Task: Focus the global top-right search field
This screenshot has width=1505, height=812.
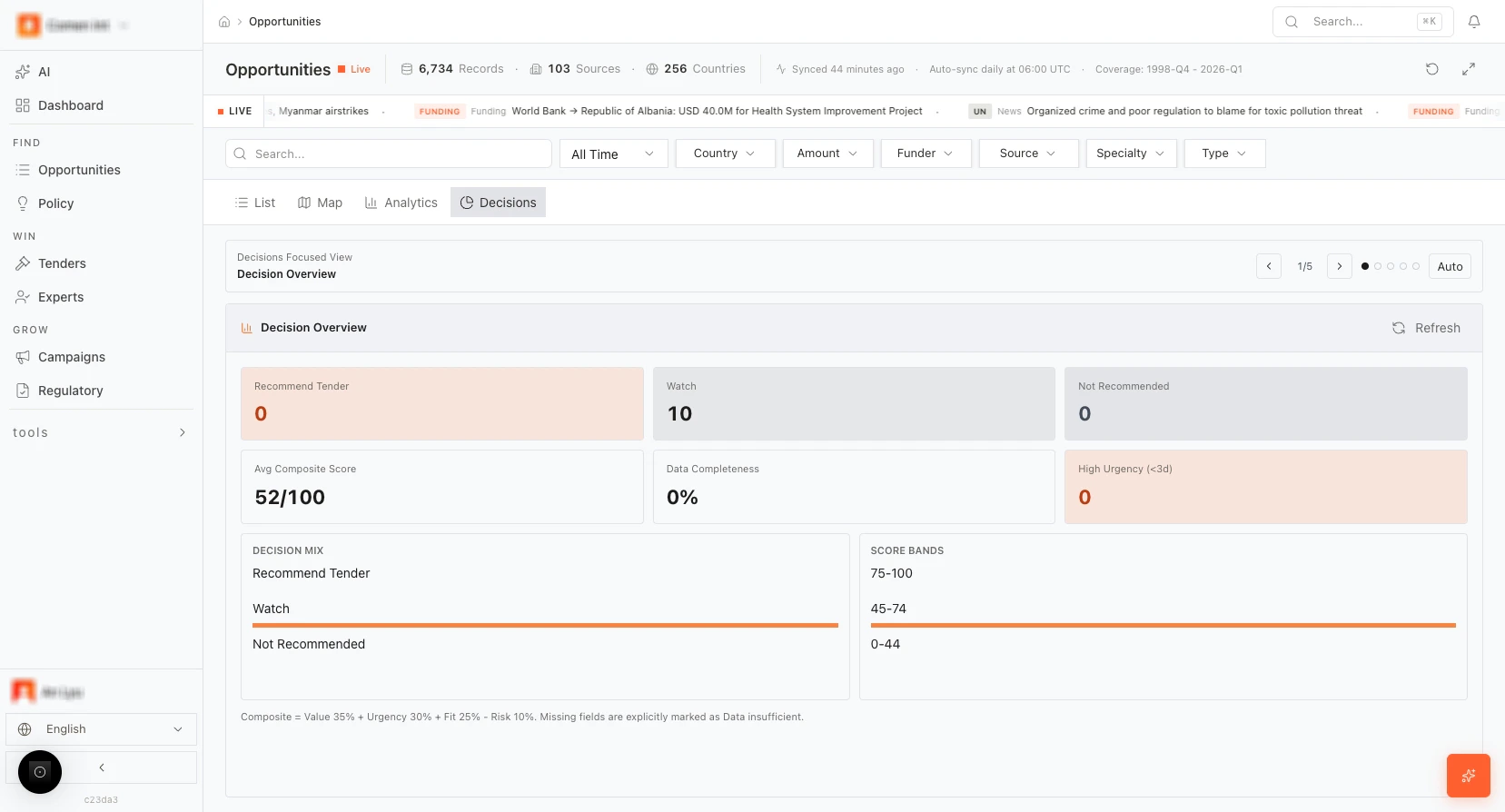Action: 1362,22
